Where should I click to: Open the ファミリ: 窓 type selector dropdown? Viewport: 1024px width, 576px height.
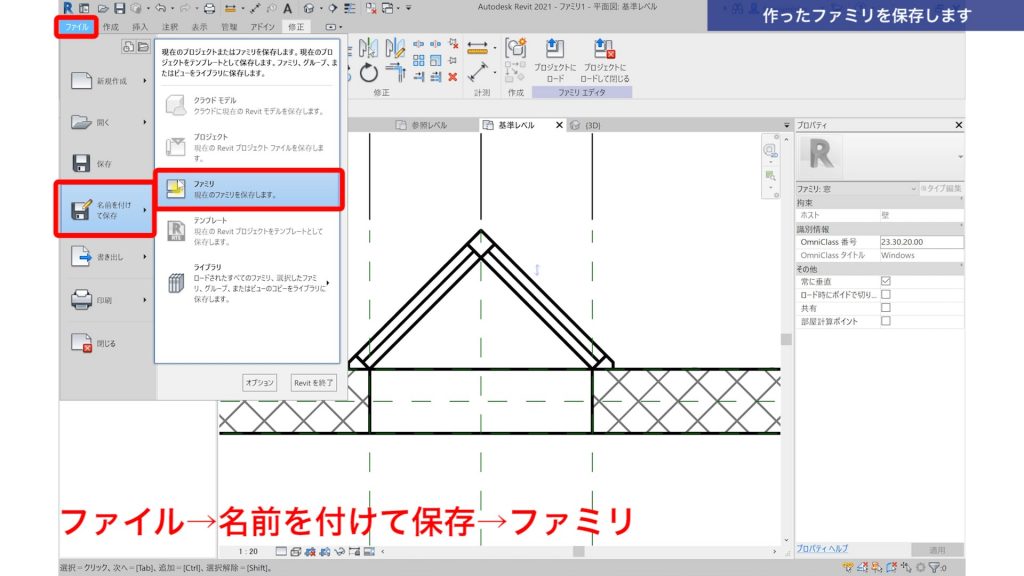[x=913, y=188]
